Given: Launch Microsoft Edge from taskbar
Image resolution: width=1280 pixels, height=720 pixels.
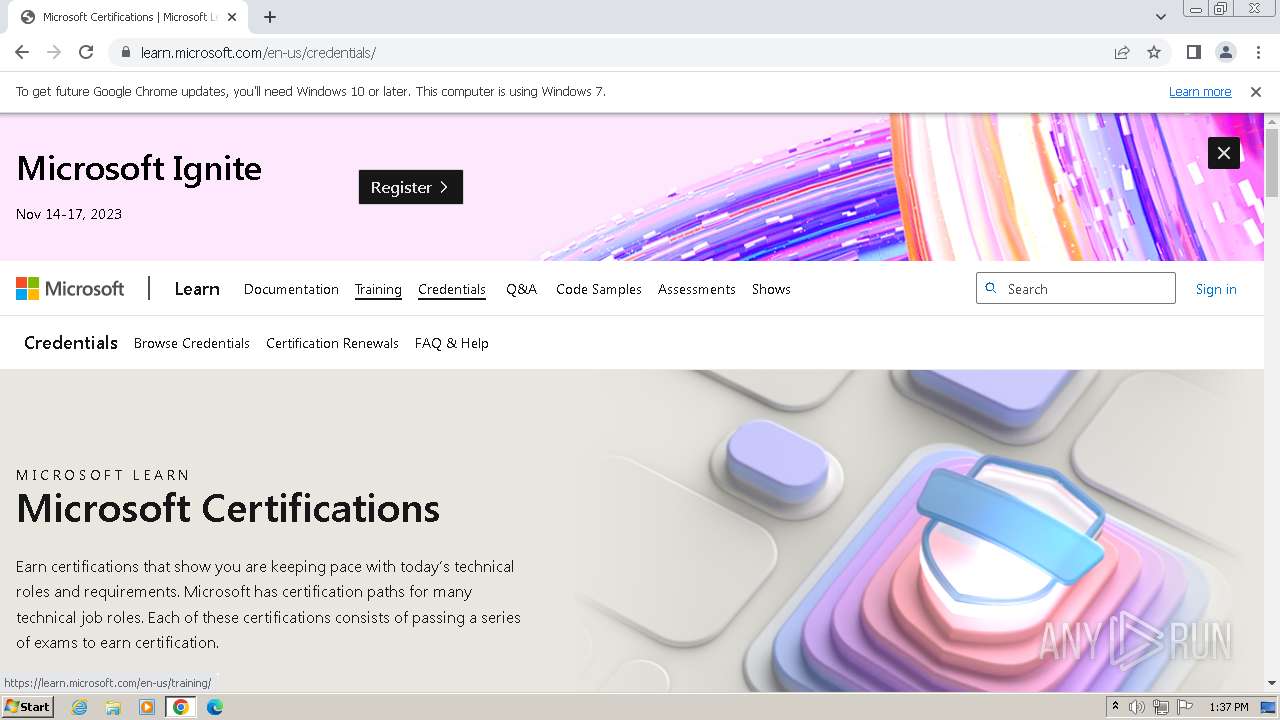Looking at the screenshot, I should click(x=215, y=707).
